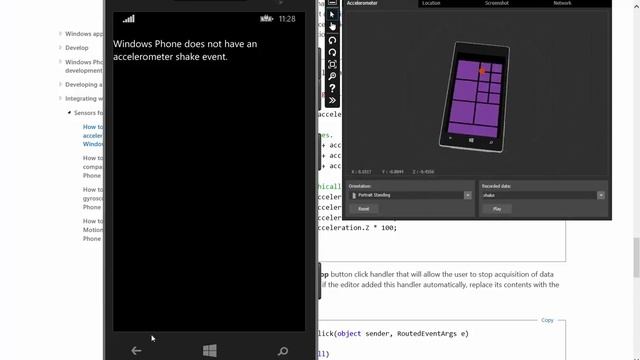Screen dimensions: 640x360
Task: Tap the phone's battery status icon
Action: coord(267,19)
